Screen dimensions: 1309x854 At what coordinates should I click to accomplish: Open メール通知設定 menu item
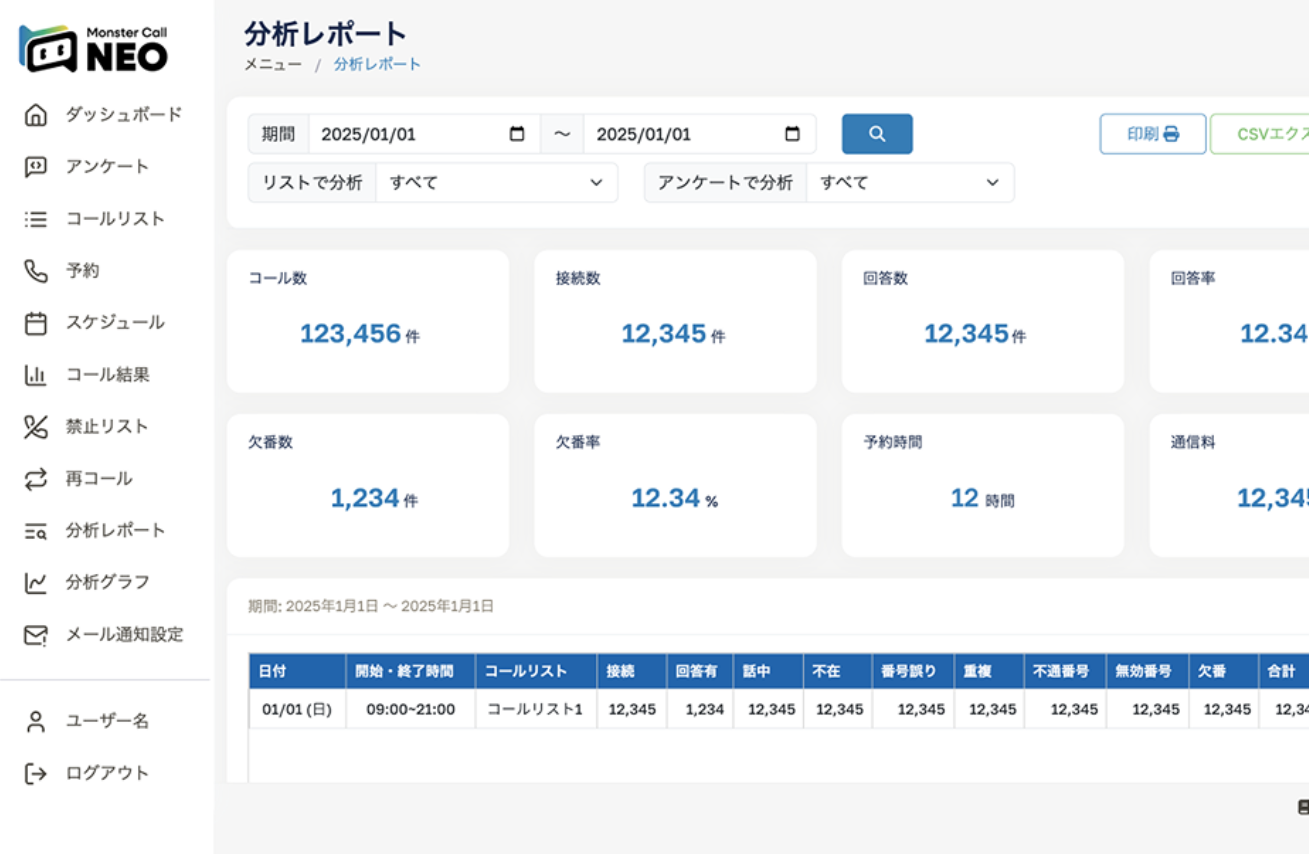[x=124, y=634]
